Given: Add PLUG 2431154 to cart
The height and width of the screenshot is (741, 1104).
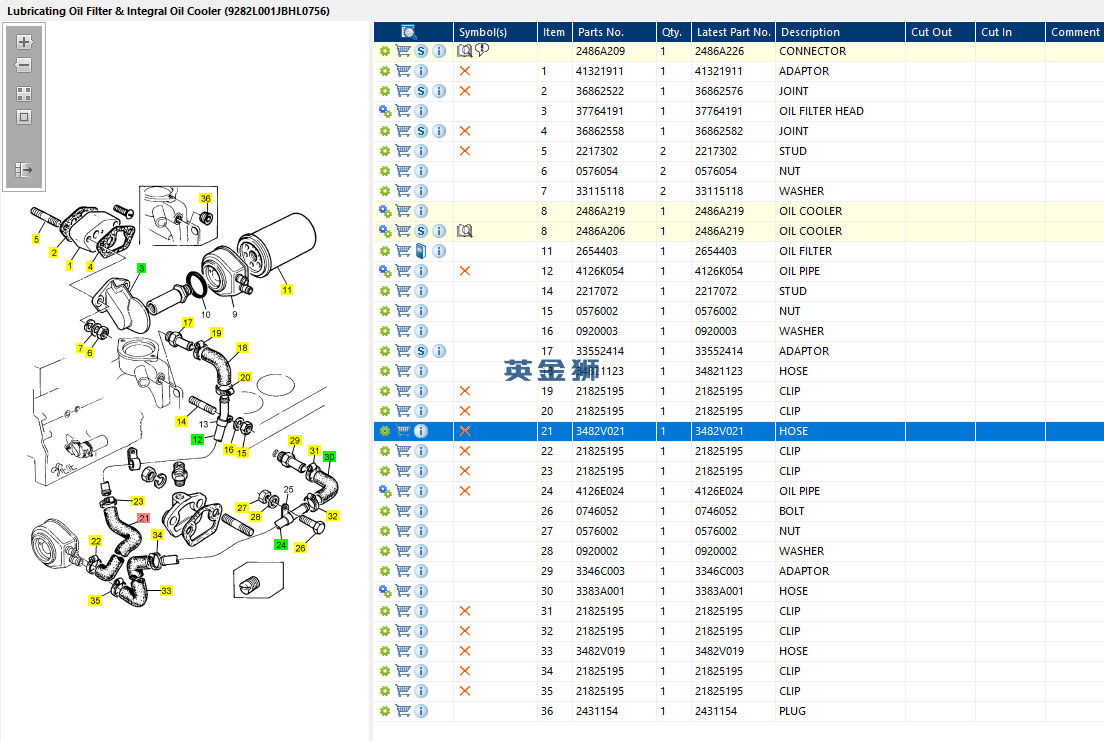Looking at the screenshot, I should pyautogui.click(x=403, y=711).
